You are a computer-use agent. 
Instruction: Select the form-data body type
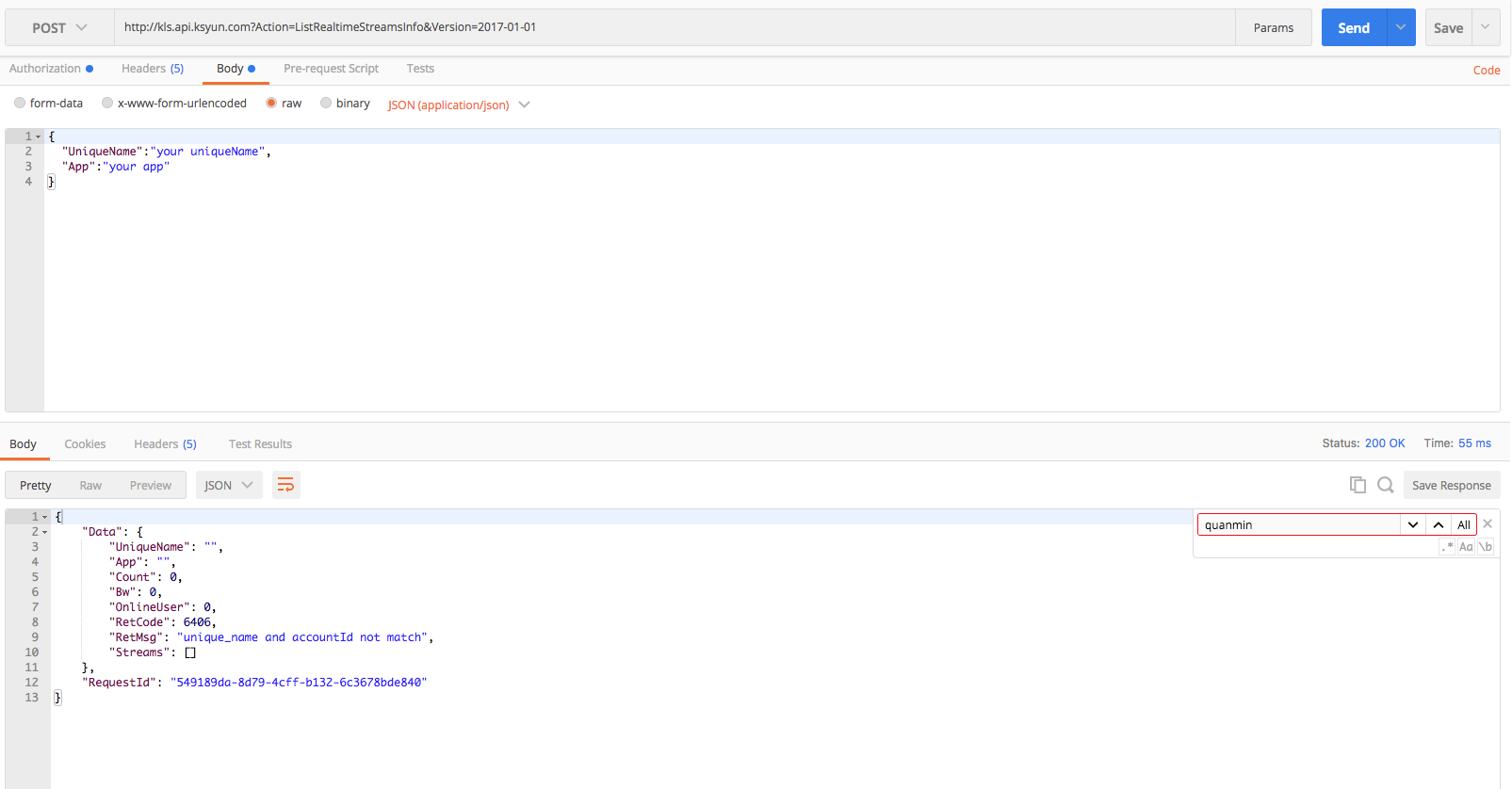point(20,104)
